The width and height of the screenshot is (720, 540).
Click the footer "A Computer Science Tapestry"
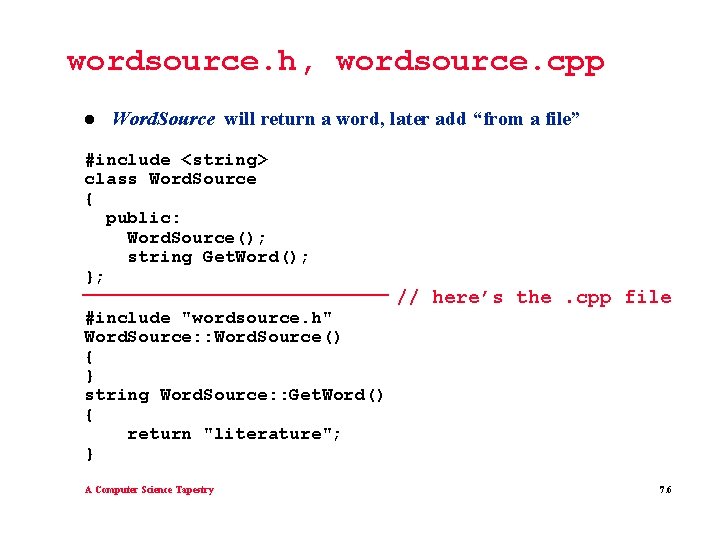[x=149, y=489]
